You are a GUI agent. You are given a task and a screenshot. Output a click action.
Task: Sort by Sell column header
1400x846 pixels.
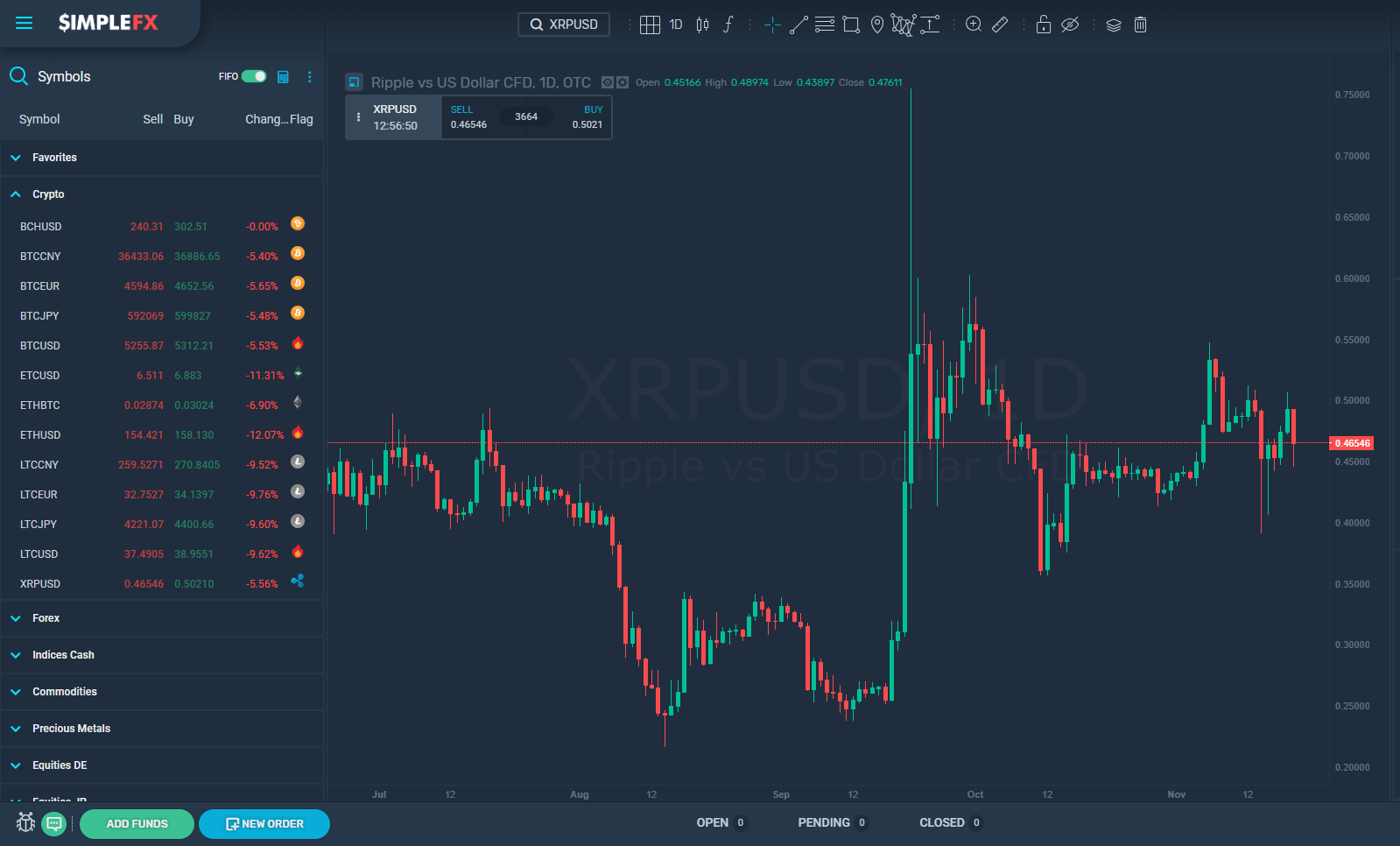pos(153,119)
